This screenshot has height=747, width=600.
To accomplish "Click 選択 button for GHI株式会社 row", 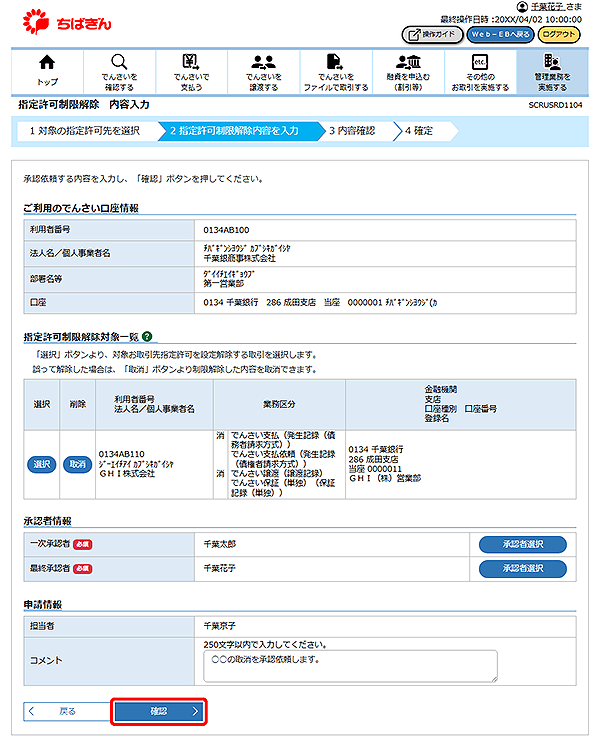I will coord(42,464).
